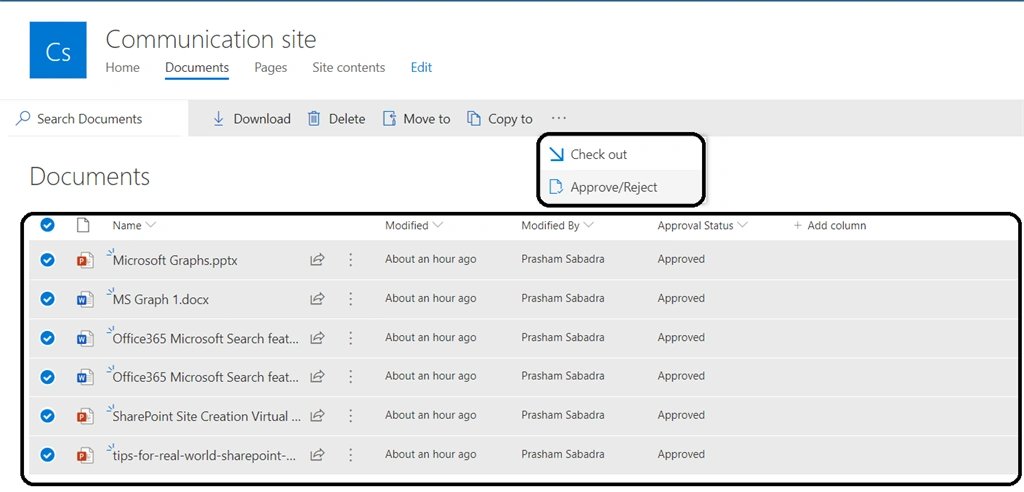Image resolution: width=1024 pixels, height=492 pixels.
Task: Click the Check out arrow icon
Action: pos(556,154)
